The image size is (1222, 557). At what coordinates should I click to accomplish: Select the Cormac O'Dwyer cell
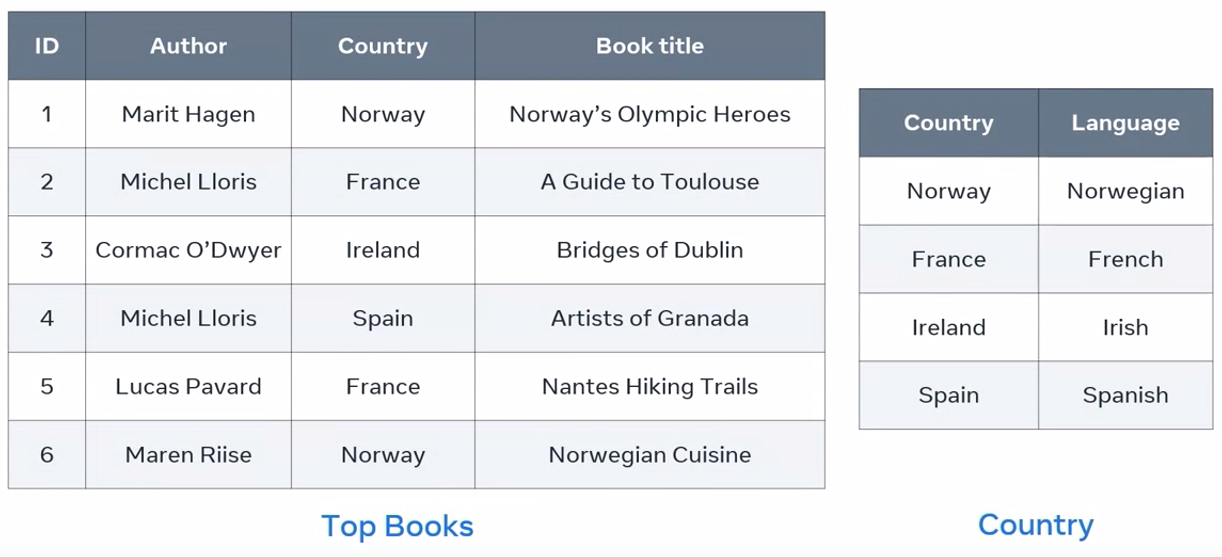(x=188, y=250)
